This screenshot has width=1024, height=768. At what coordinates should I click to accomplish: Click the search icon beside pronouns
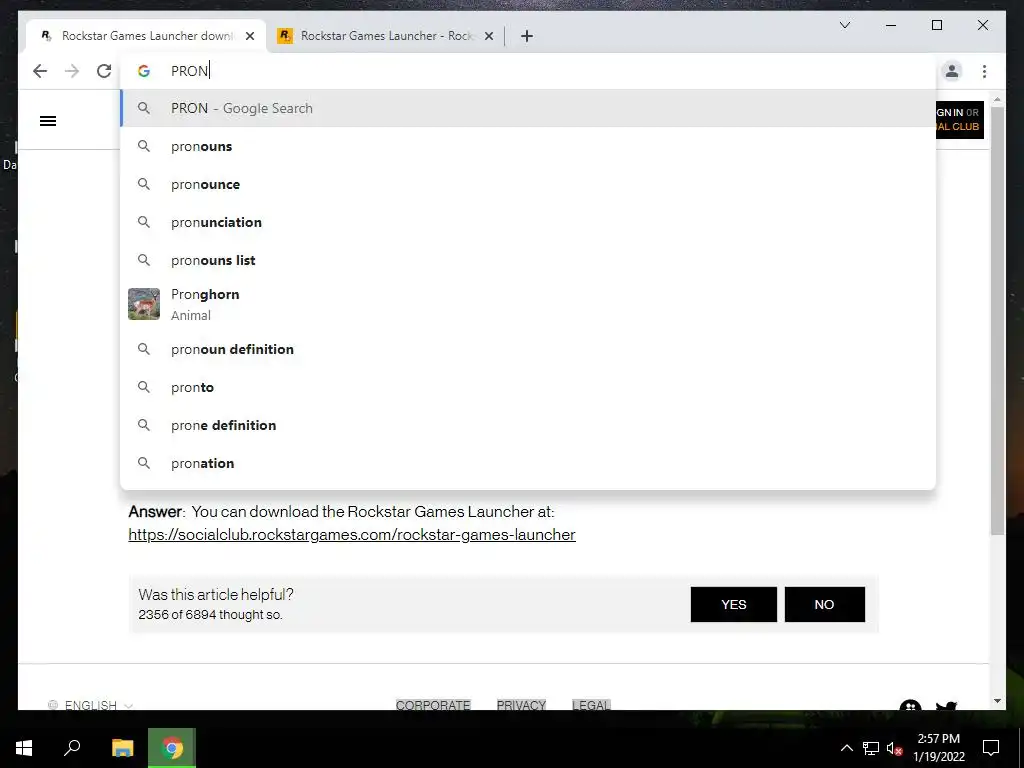(144, 146)
